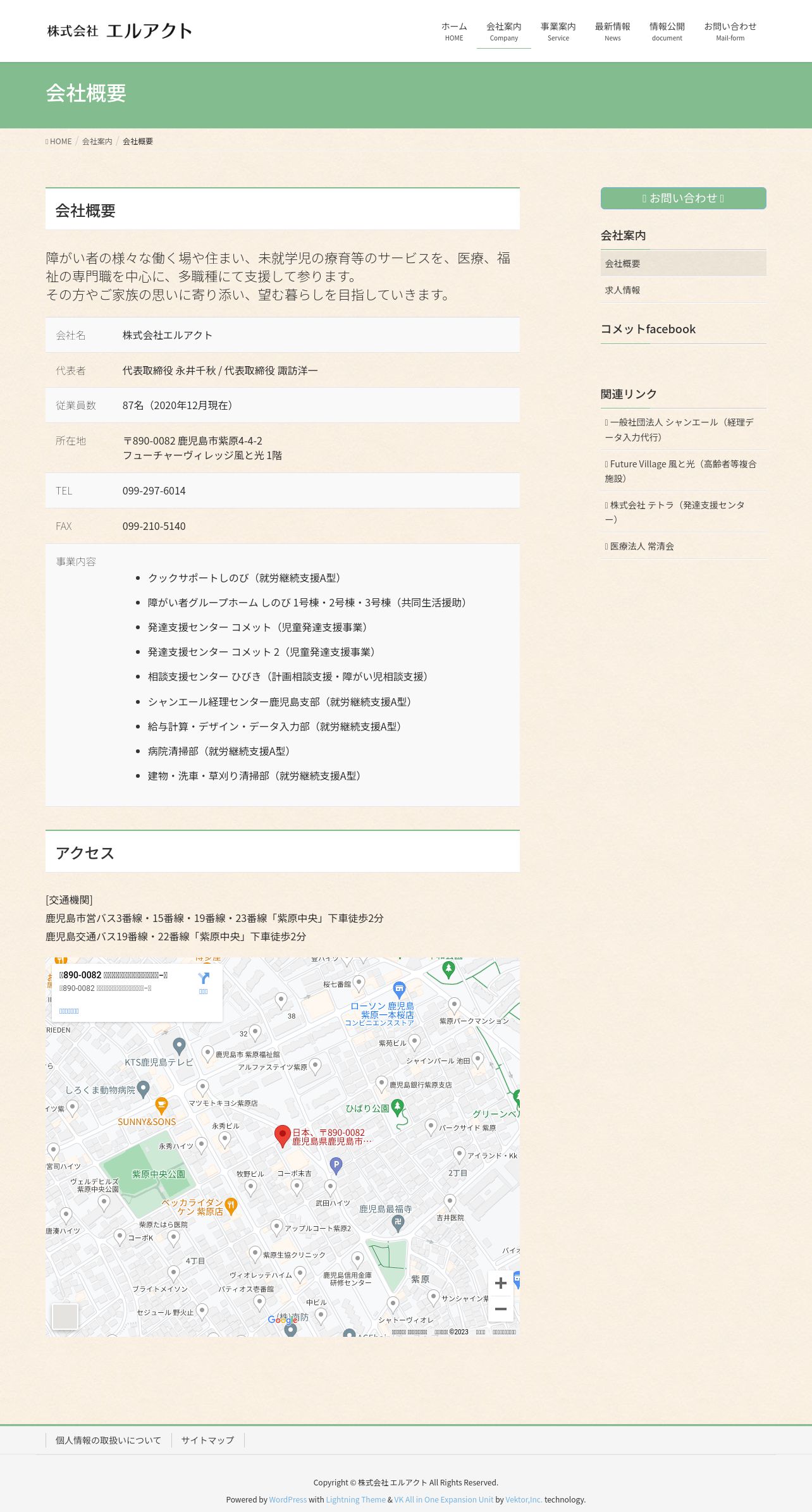Click the larger-map link in the map card
This screenshot has width=812, height=1512.
tap(69, 1011)
